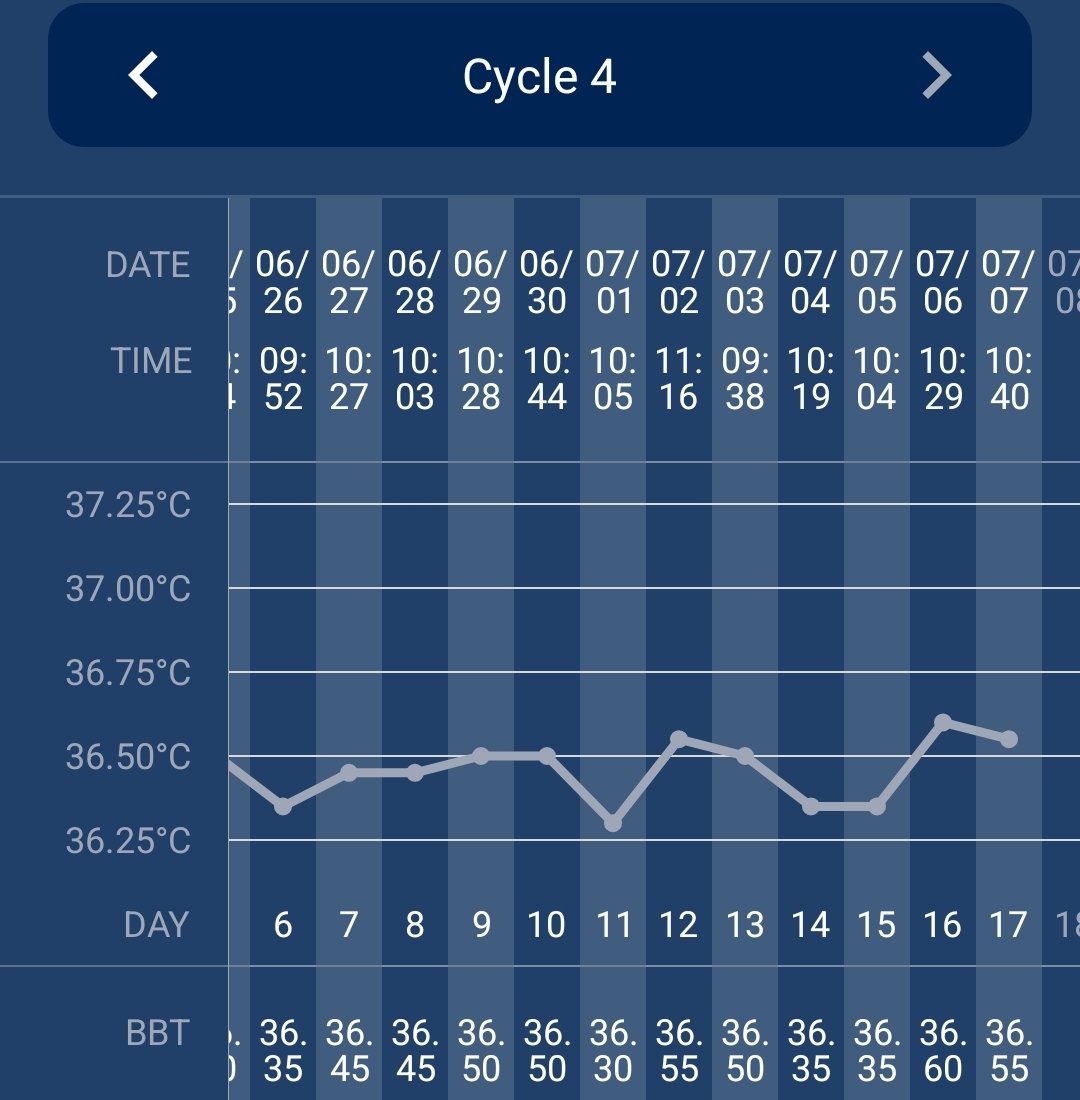Tap the 07/07 date column header
This screenshot has width=1080, height=1100.
tap(1009, 283)
